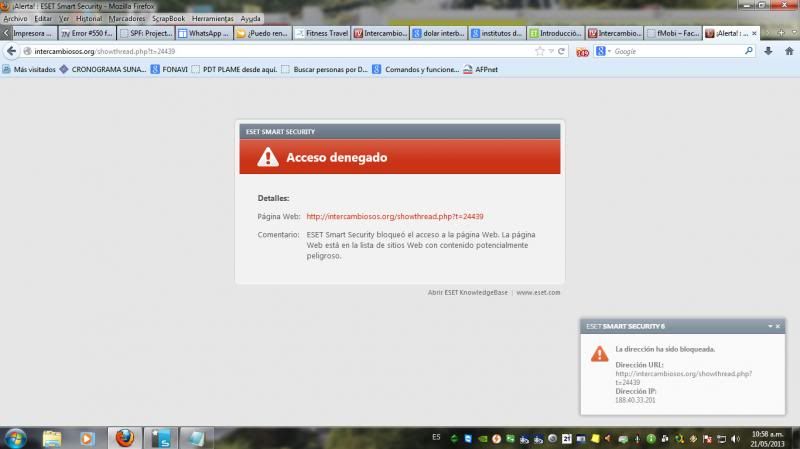The width and height of the screenshot is (800, 449).
Task: Switch to the ¿Puedo ren... tab
Action: (x=263, y=33)
